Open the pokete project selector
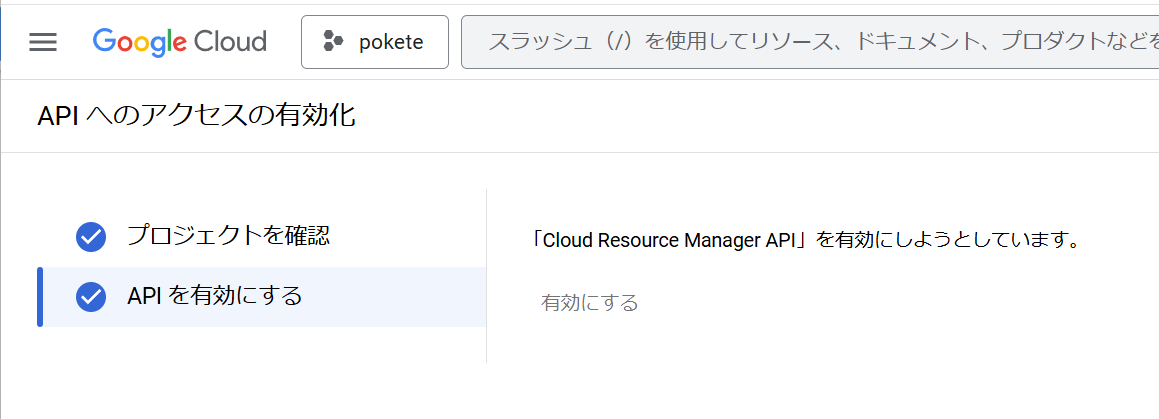The height and width of the screenshot is (419, 1159). click(375, 42)
